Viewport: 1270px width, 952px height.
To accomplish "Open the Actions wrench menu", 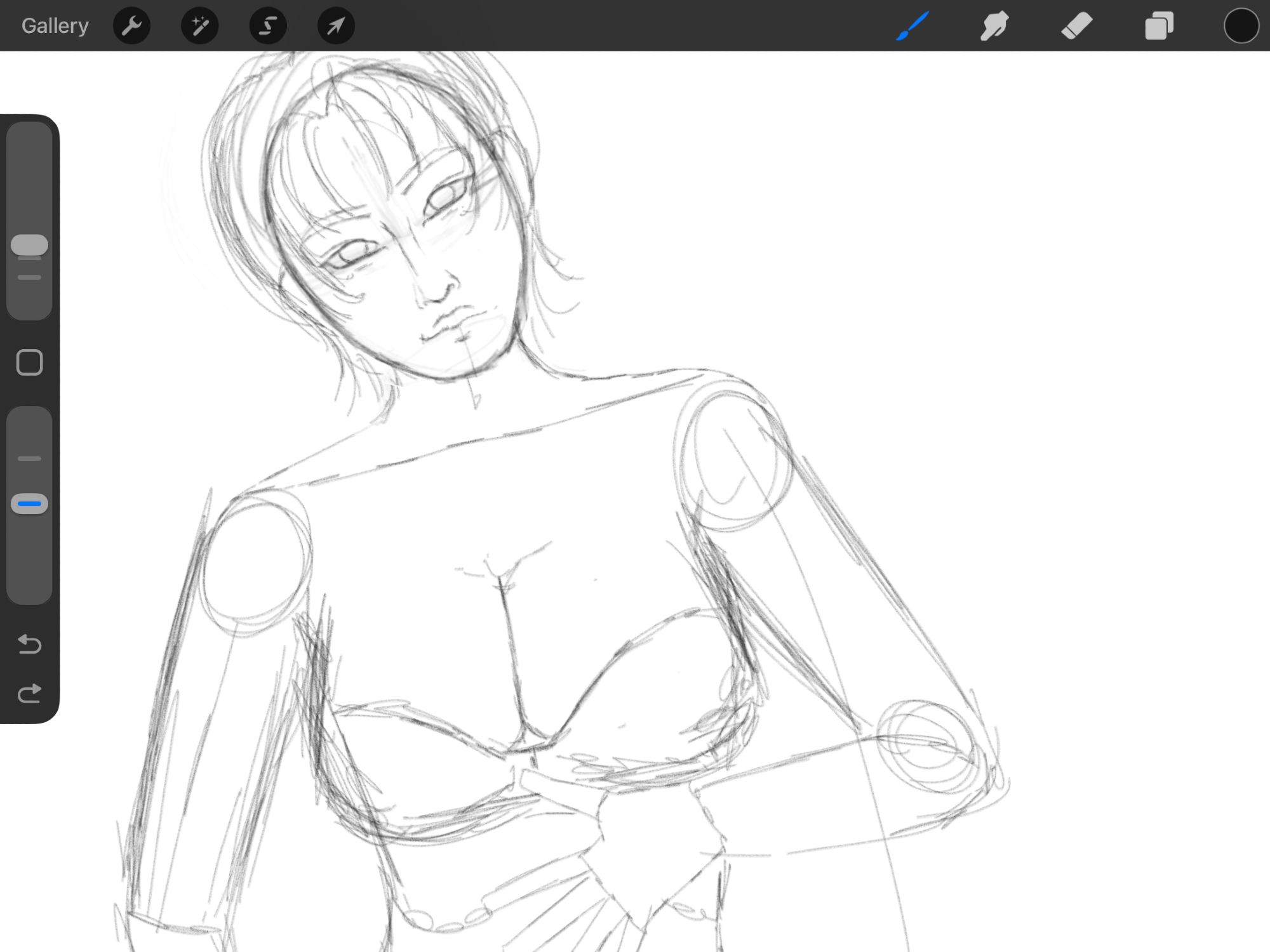I will point(131,26).
